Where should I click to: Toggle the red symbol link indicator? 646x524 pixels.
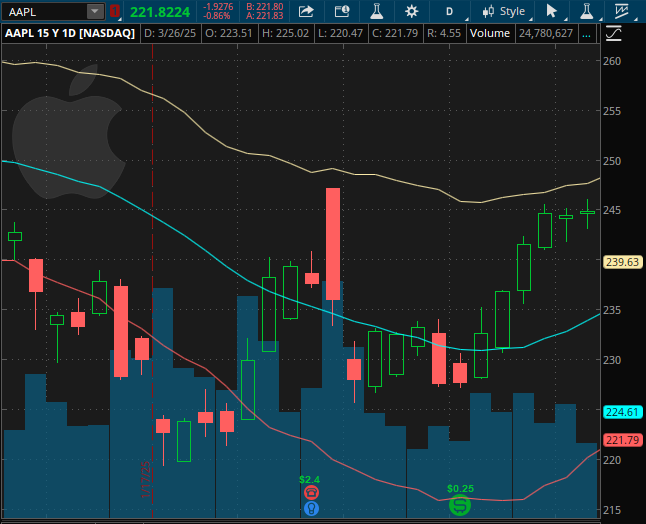tap(114, 11)
